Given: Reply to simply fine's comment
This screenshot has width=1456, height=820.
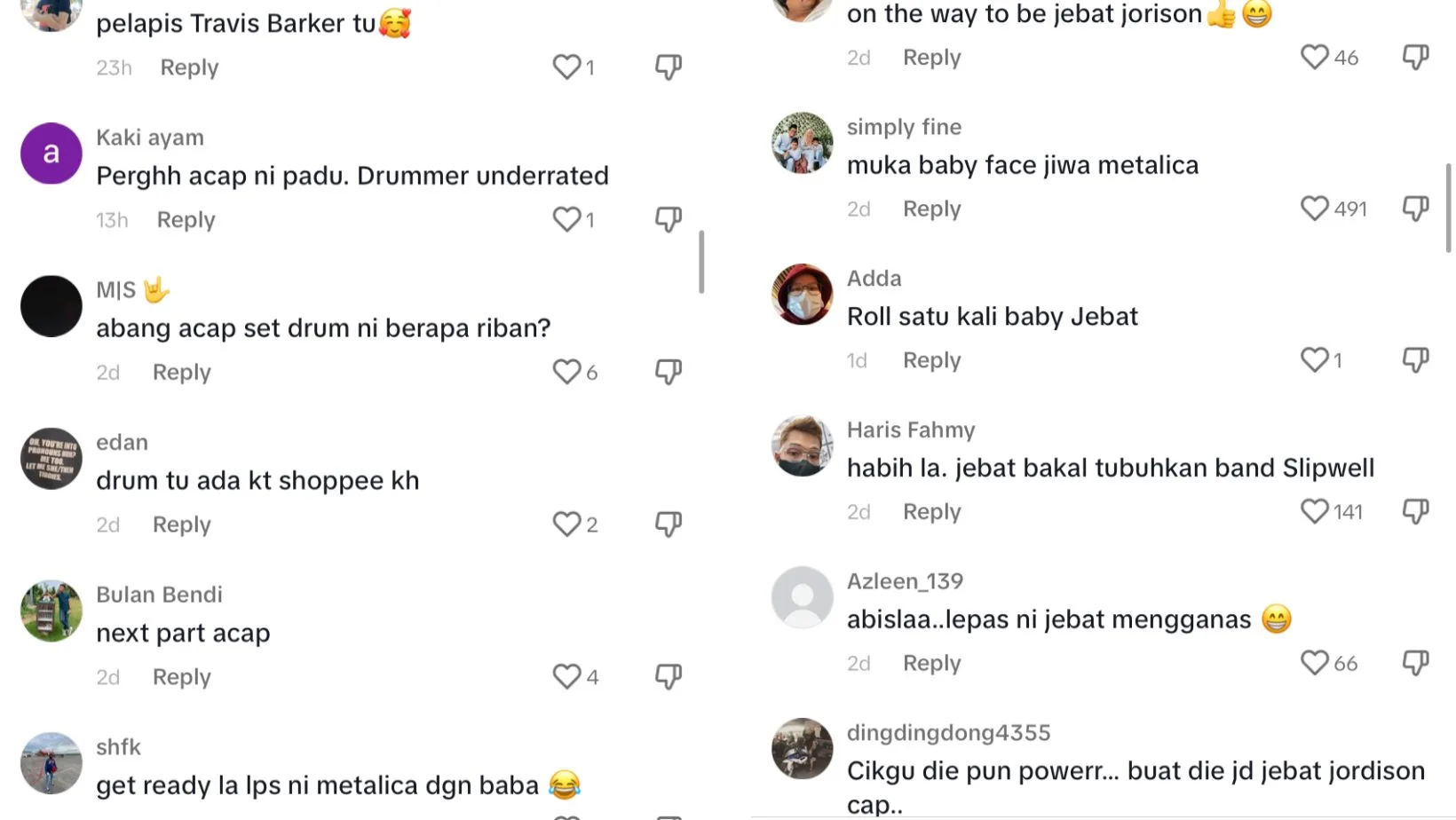Looking at the screenshot, I should pyautogui.click(x=931, y=209).
